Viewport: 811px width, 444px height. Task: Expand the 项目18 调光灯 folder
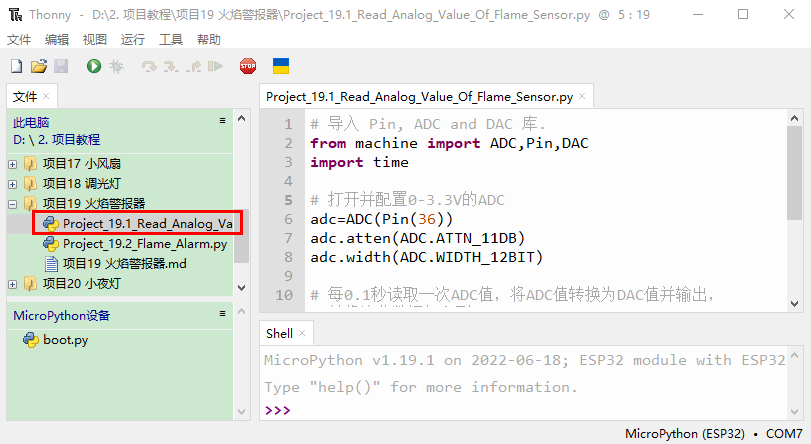pyautogui.click(x=13, y=184)
